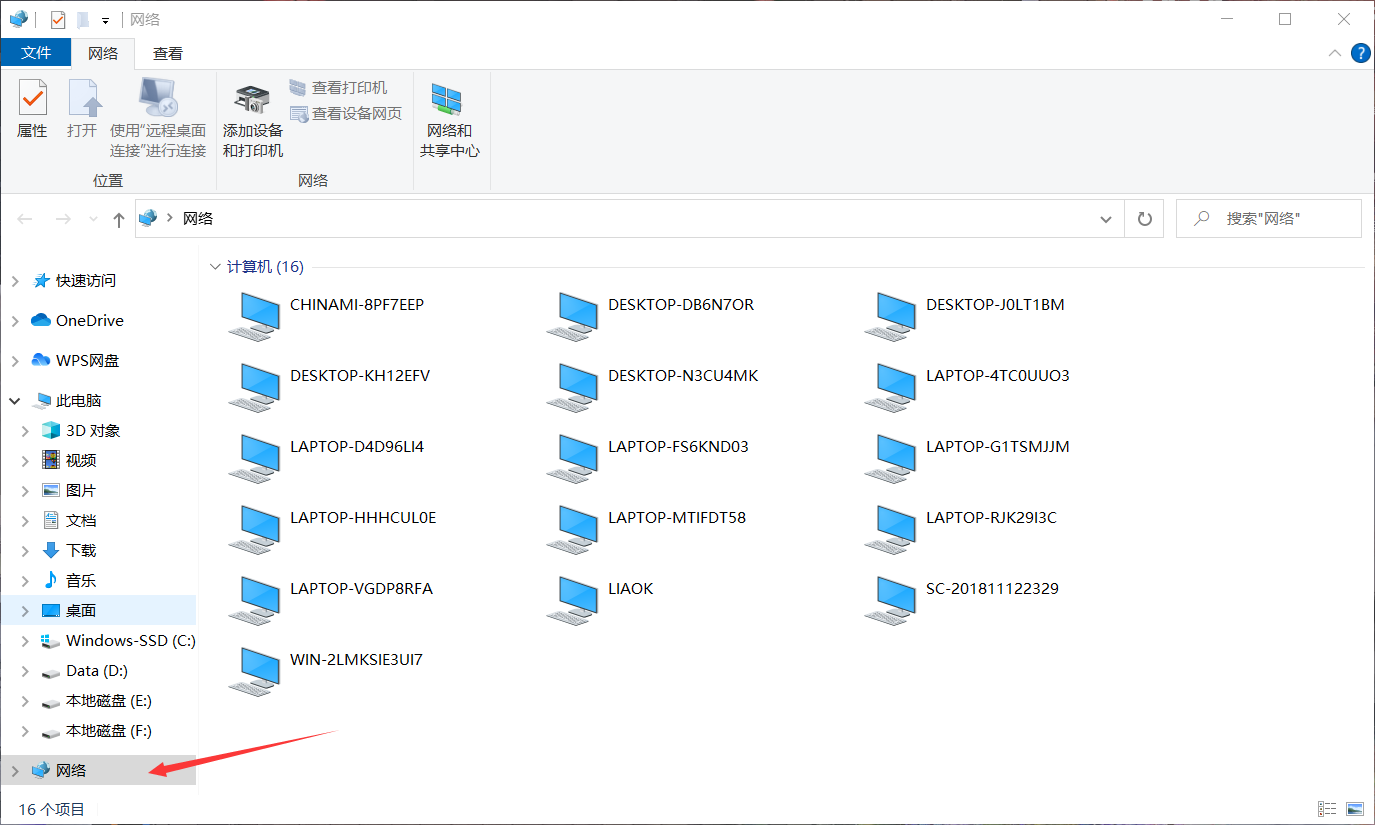Image resolution: width=1375 pixels, height=825 pixels.
Task: Select the WIN-2LMKSIE3UI7 computer icon
Action: 255,672
